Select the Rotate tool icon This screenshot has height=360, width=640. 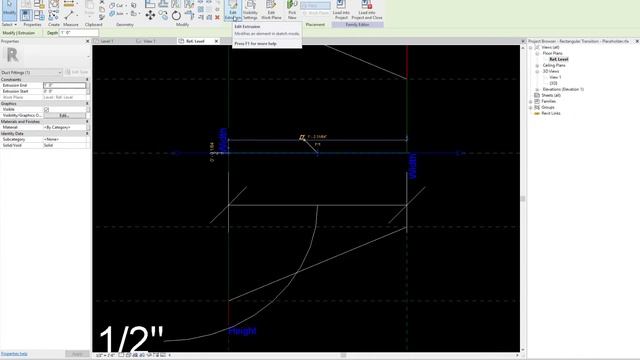(176, 16)
